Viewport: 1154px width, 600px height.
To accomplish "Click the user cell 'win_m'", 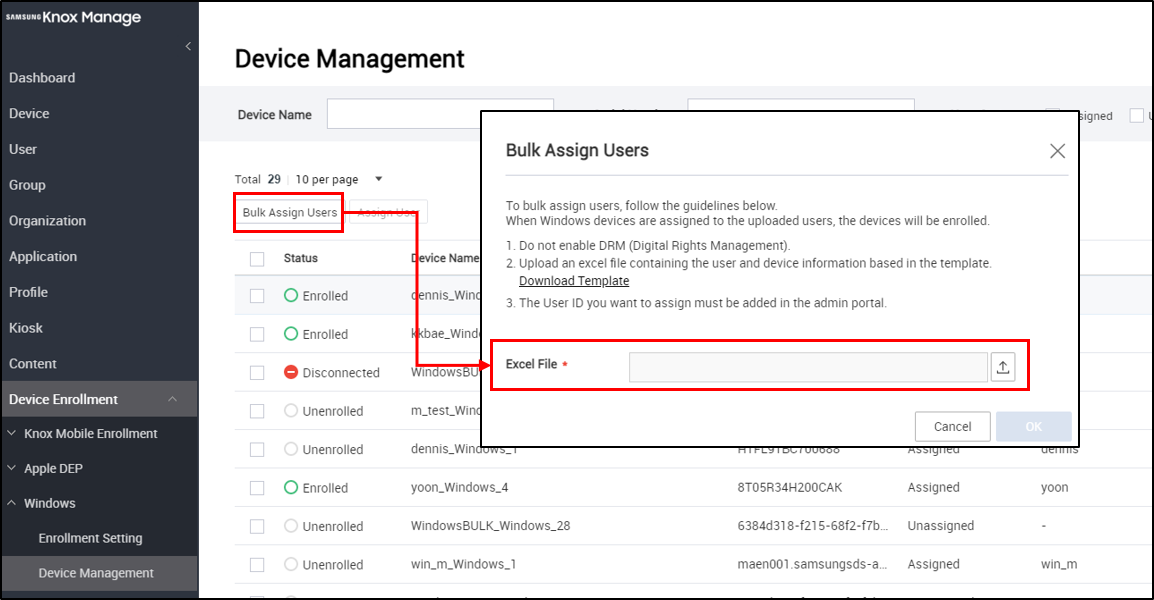I will pos(1059,564).
